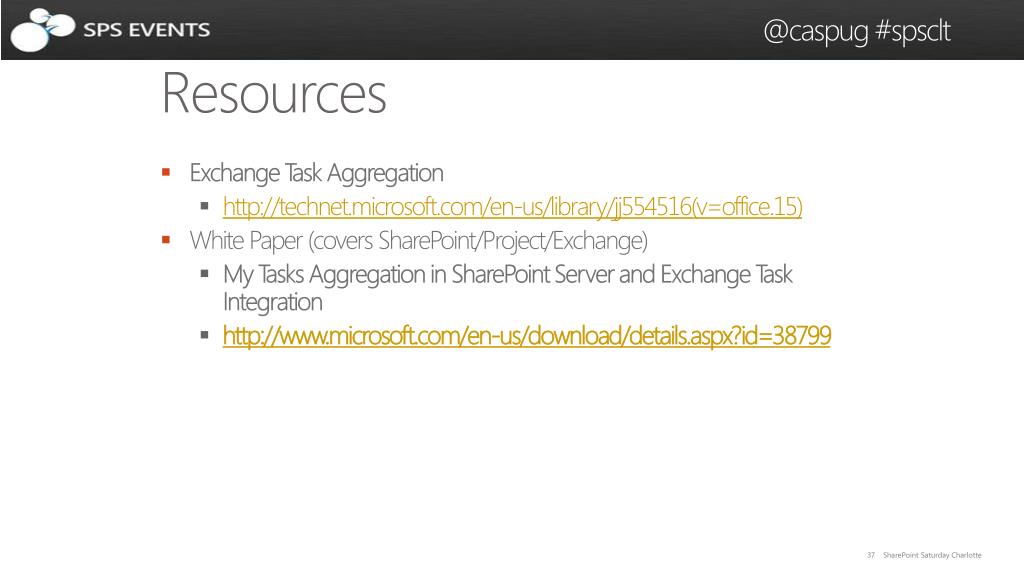Open the microsoft.com download details link
The width and height of the screenshot is (1024, 576).
(x=527, y=336)
